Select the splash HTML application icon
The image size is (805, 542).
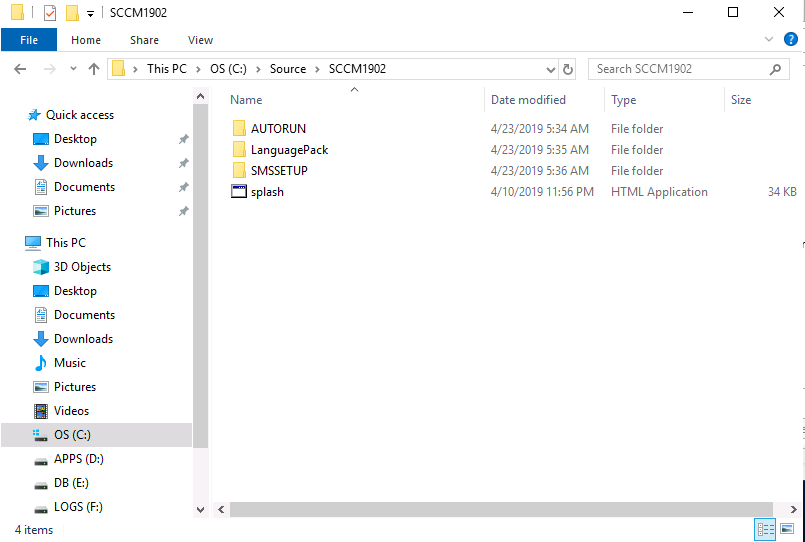coord(239,191)
